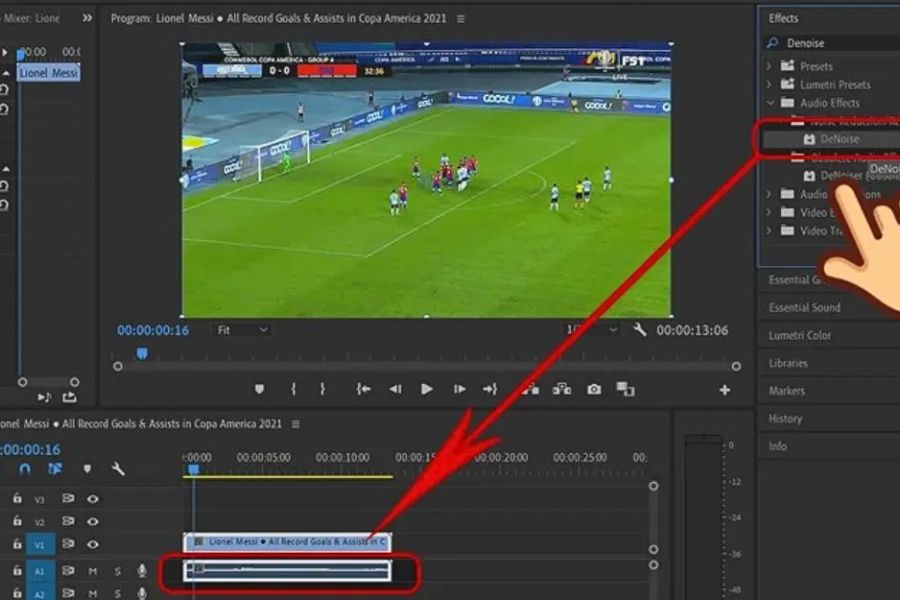
Task: Step back one frame
Action: coord(396,389)
